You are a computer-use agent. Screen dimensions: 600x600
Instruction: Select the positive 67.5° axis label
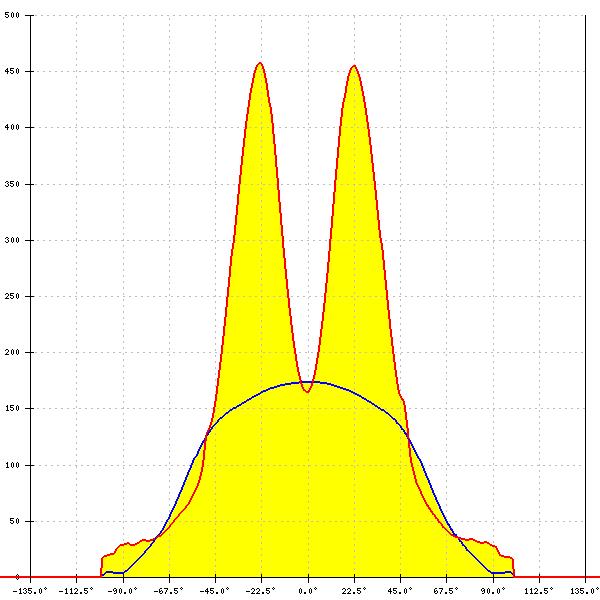447,591
